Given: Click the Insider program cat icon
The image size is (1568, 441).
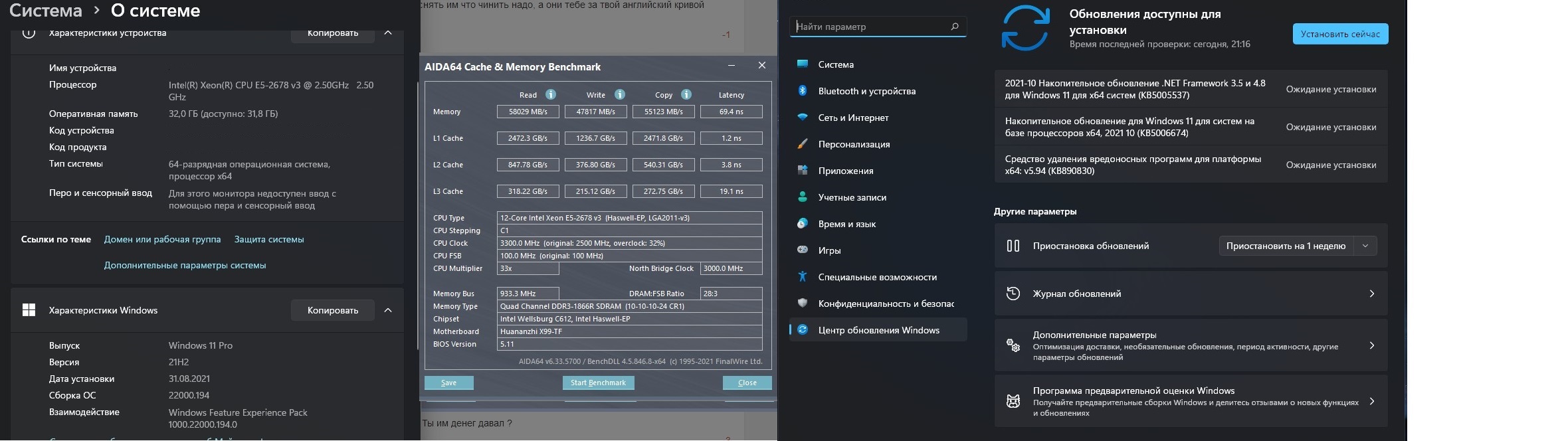Looking at the screenshot, I should 1013,401.
